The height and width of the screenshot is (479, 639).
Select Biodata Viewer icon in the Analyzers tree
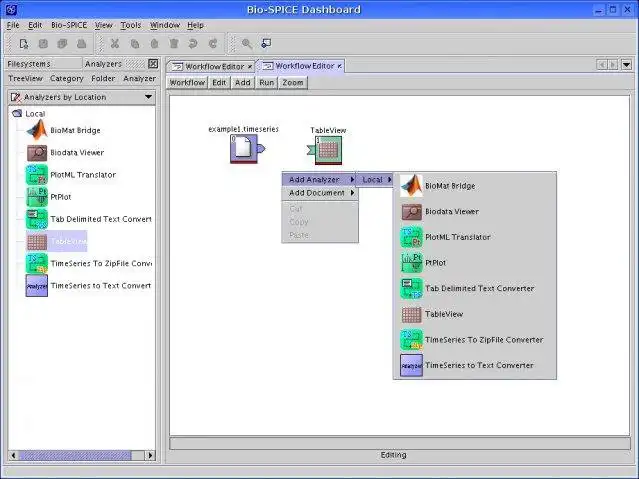(37, 153)
